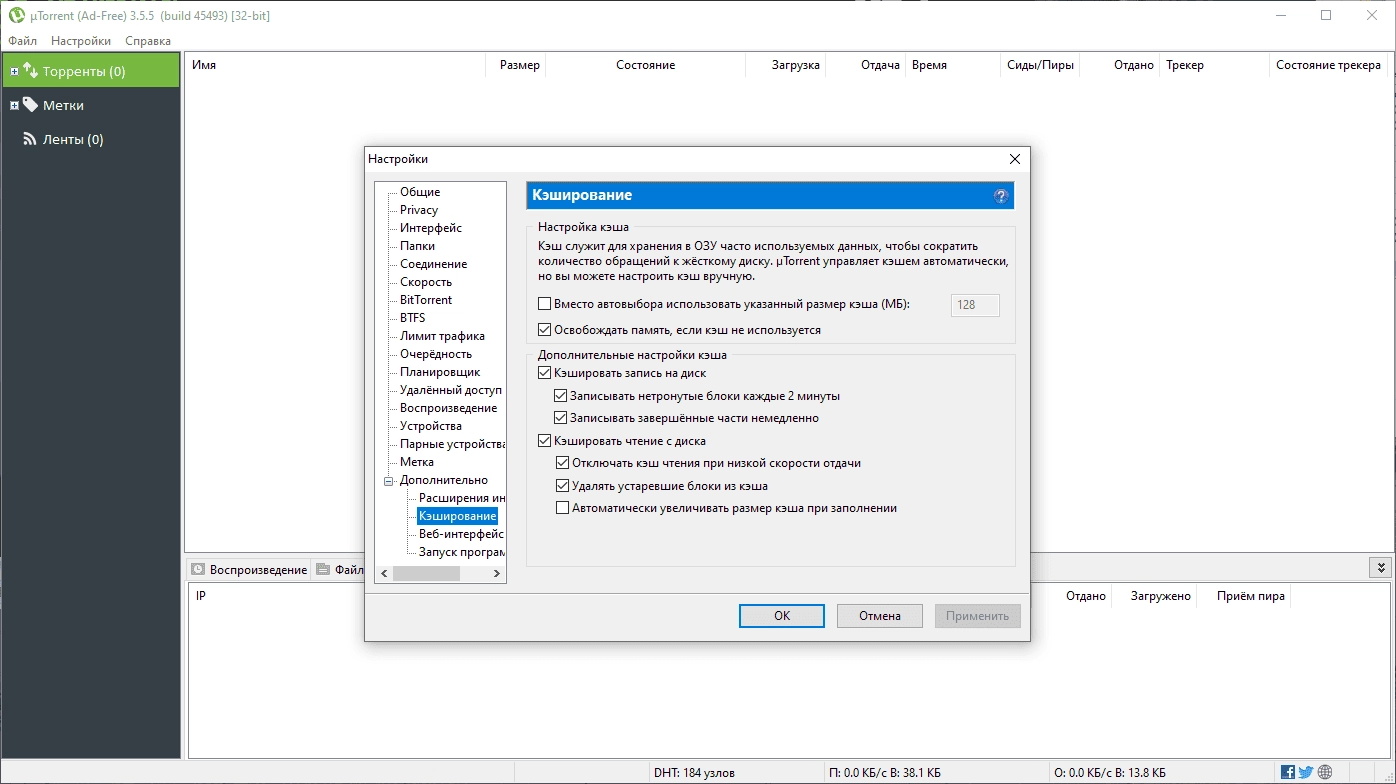Sort by Состояние трекера column header
The height and width of the screenshot is (784, 1396).
pos(1328,65)
